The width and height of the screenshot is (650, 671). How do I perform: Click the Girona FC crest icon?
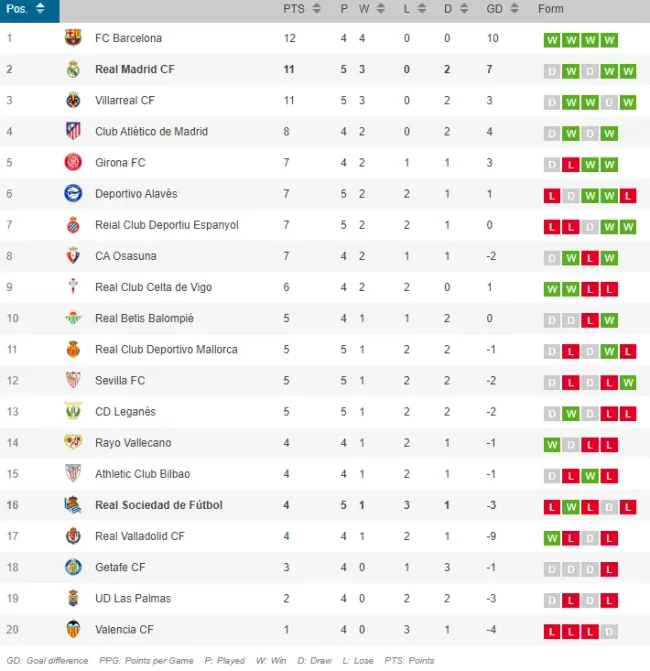[73, 162]
